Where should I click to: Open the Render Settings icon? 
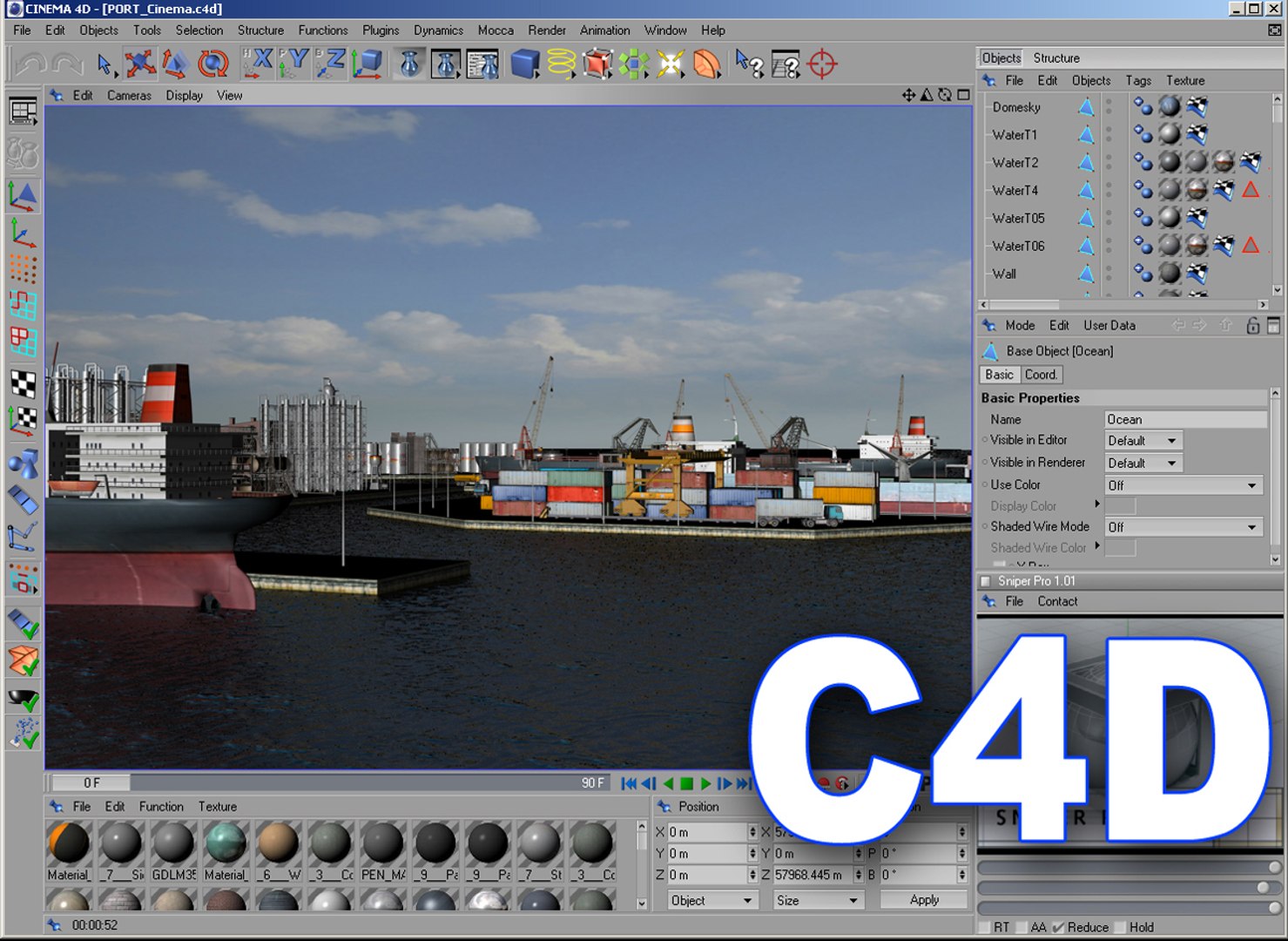click(x=482, y=64)
